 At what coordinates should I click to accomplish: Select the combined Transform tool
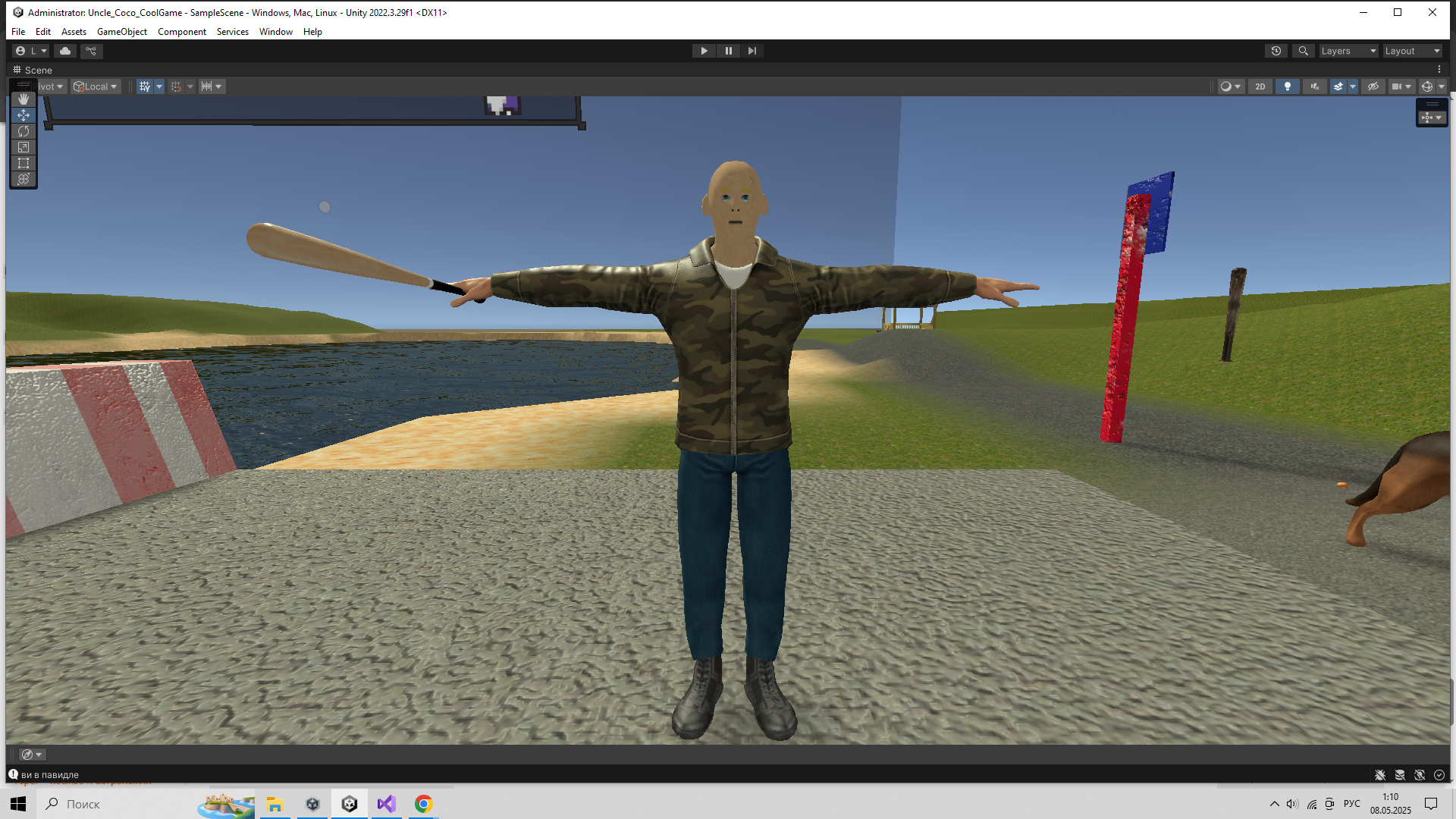(x=24, y=179)
